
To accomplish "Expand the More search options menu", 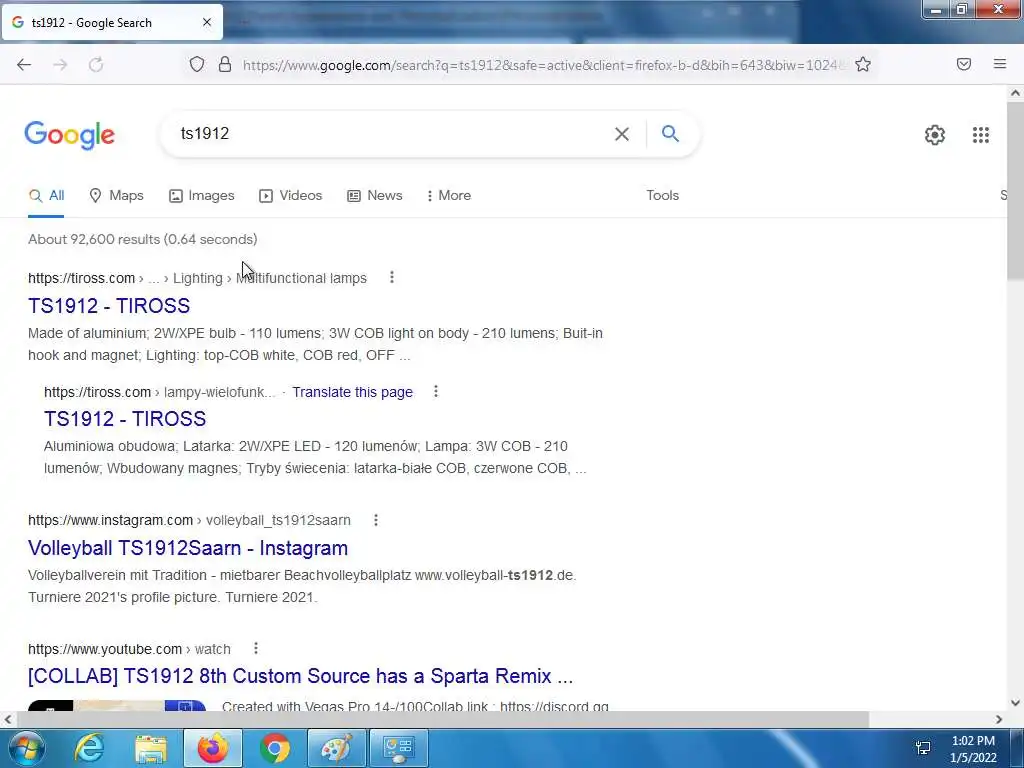I will tap(449, 196).
